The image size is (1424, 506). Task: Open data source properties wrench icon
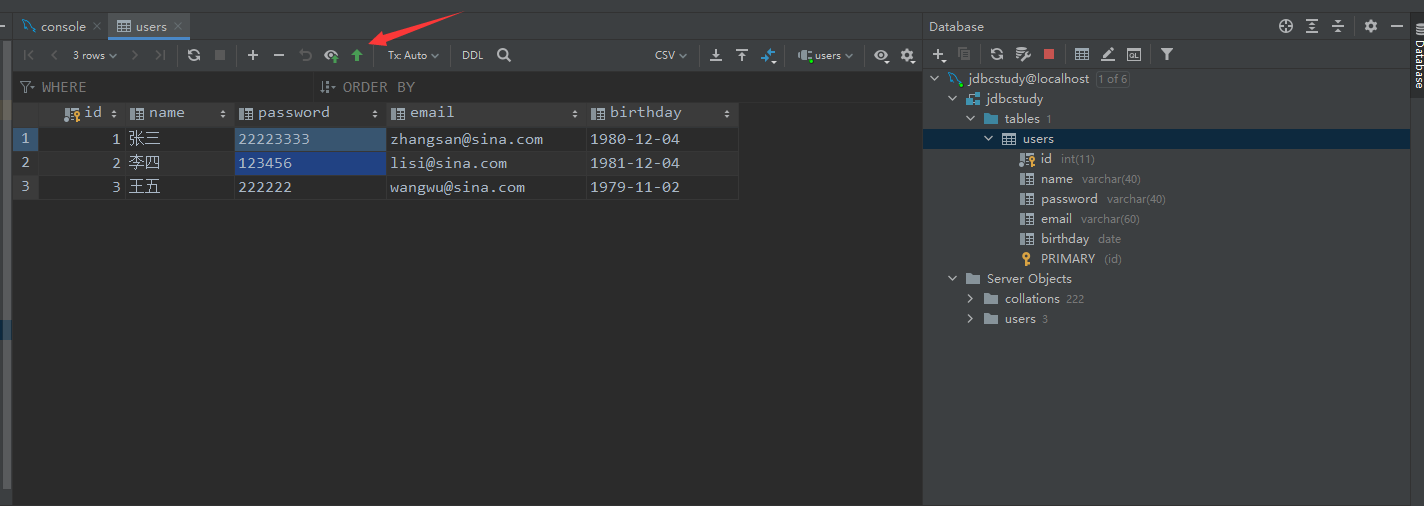1023,55
